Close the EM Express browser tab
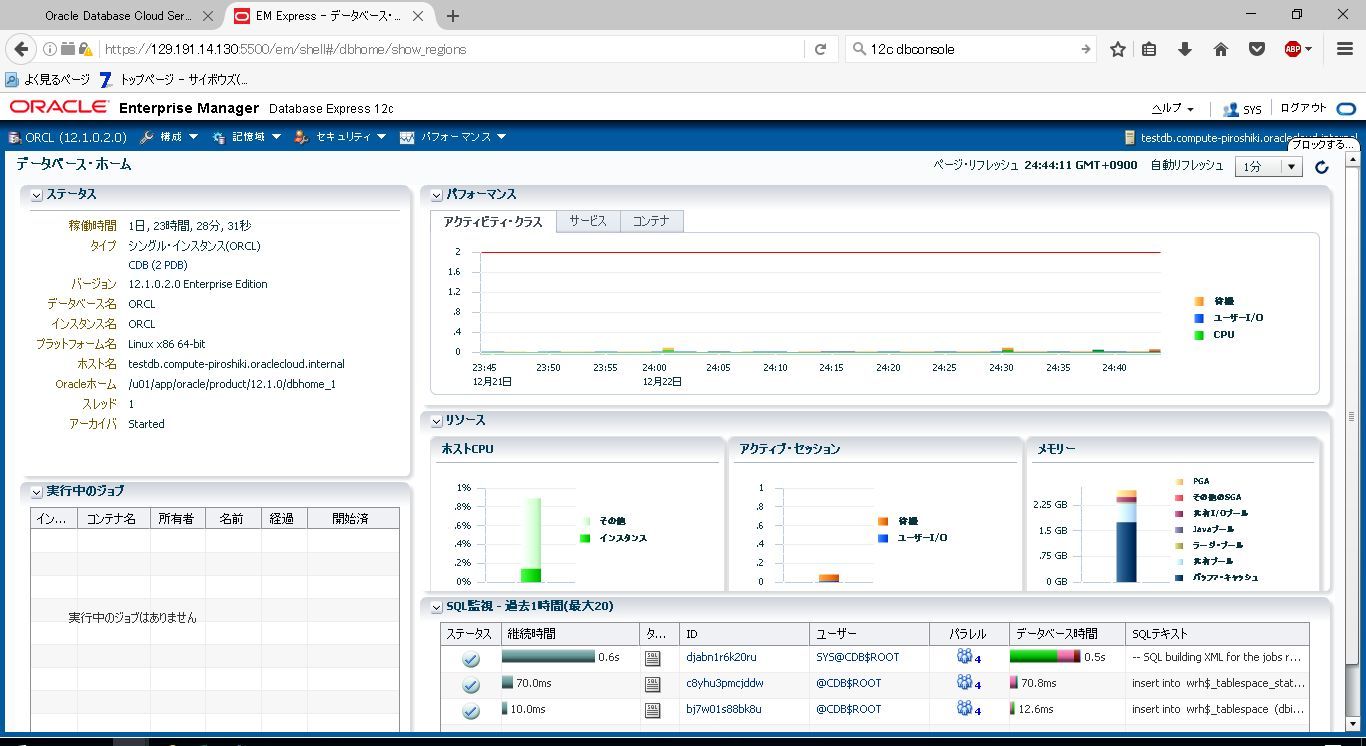 (420, 16)
